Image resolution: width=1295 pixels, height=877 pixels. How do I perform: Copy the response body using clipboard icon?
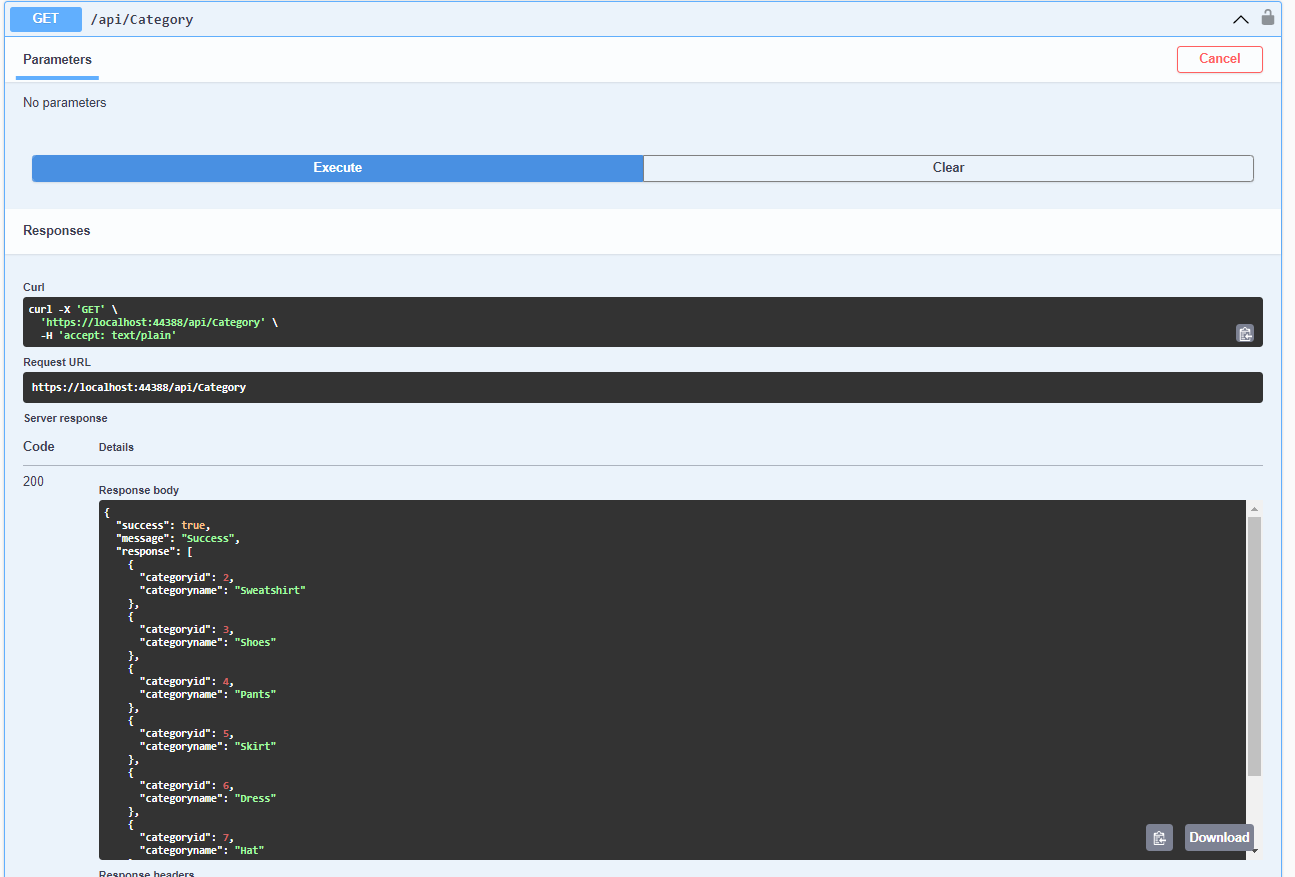pyautogui.click(x=1159, y=837)
